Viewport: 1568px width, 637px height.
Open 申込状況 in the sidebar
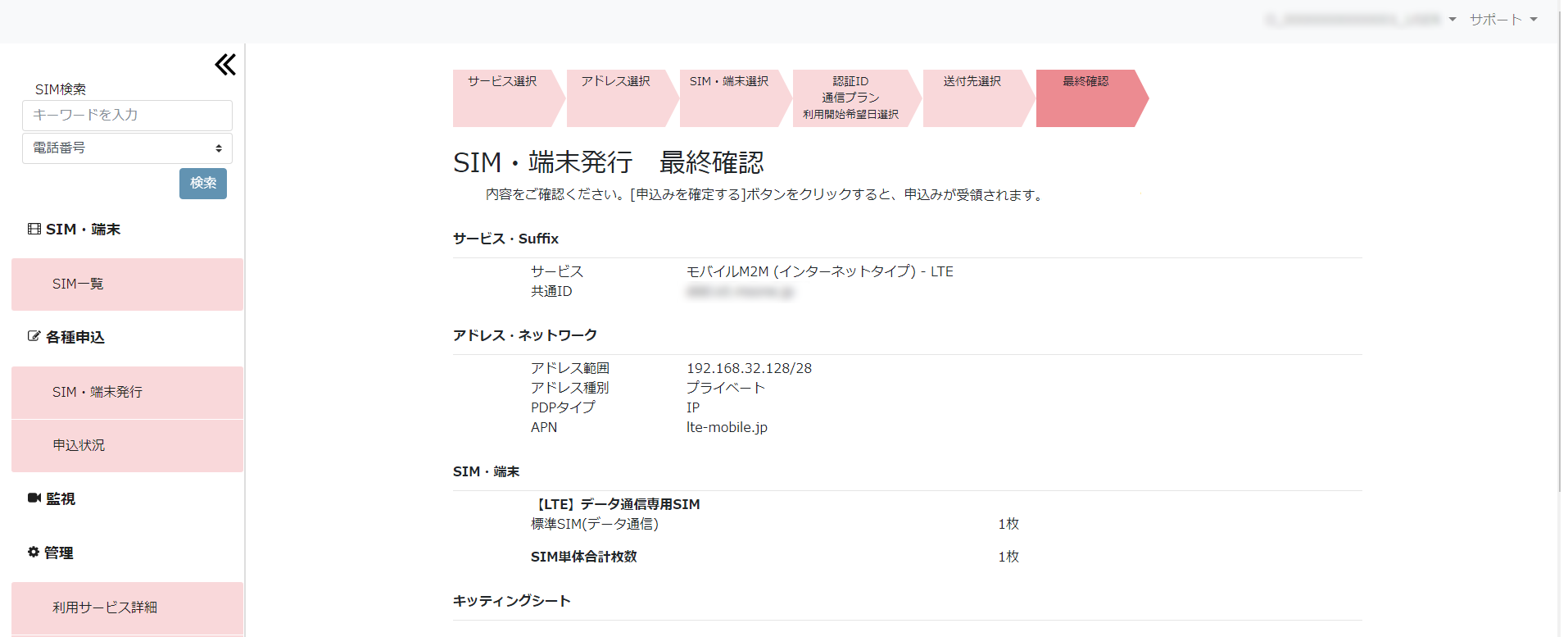pos(127,445)
